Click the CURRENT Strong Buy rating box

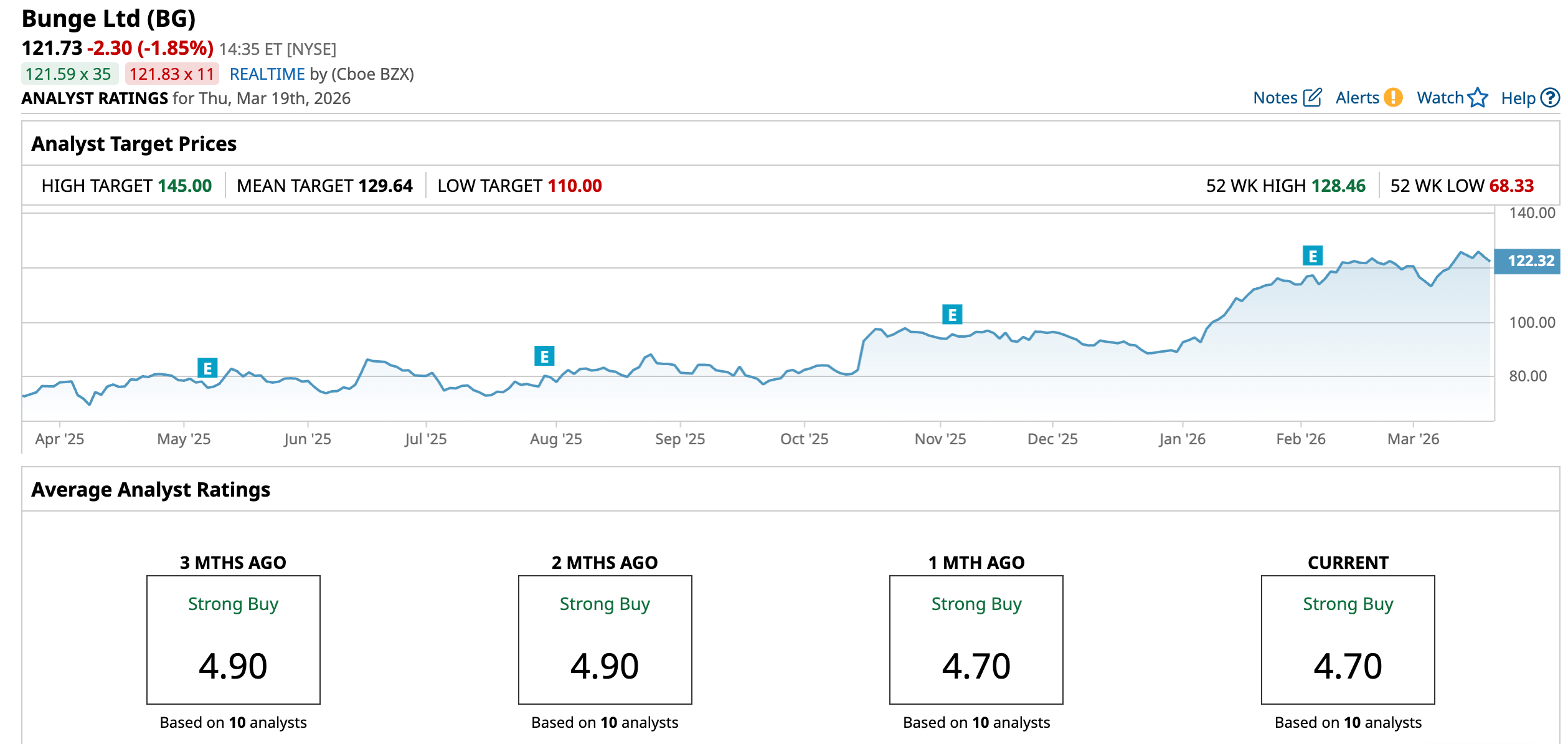[x=1348, y=640]
